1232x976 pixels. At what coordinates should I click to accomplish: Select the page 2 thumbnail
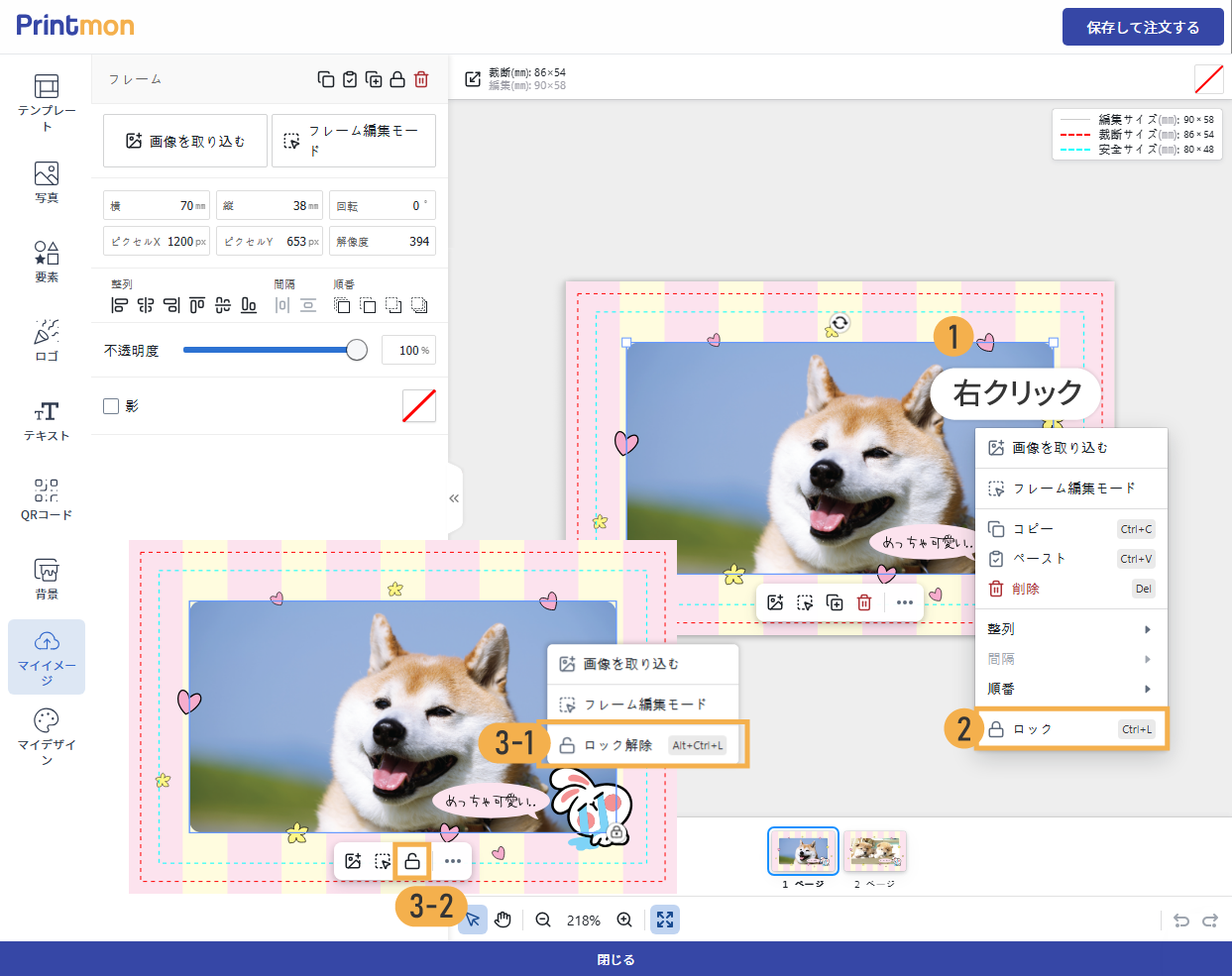(875, 851)
